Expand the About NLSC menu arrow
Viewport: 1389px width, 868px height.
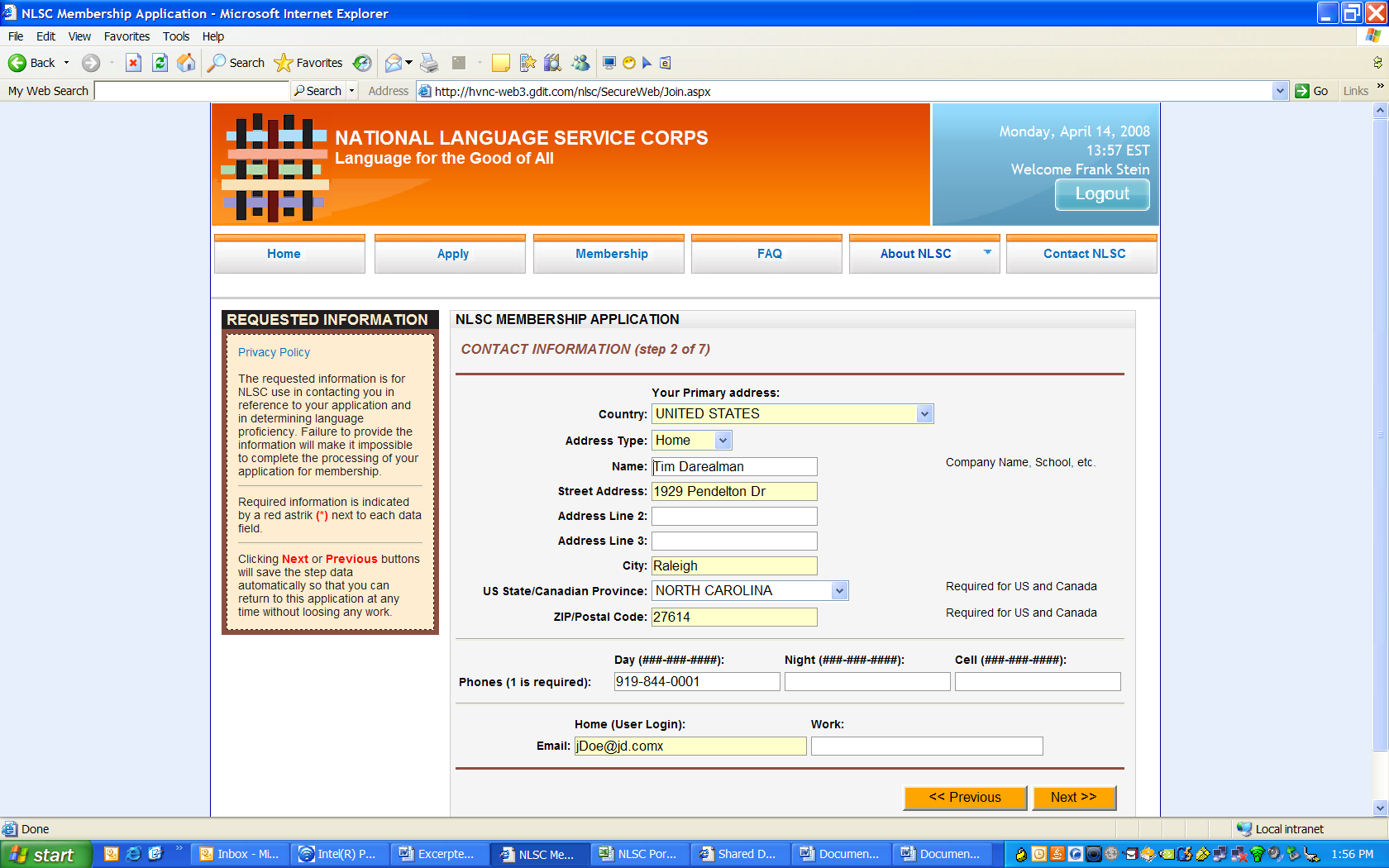coord(987,252)
